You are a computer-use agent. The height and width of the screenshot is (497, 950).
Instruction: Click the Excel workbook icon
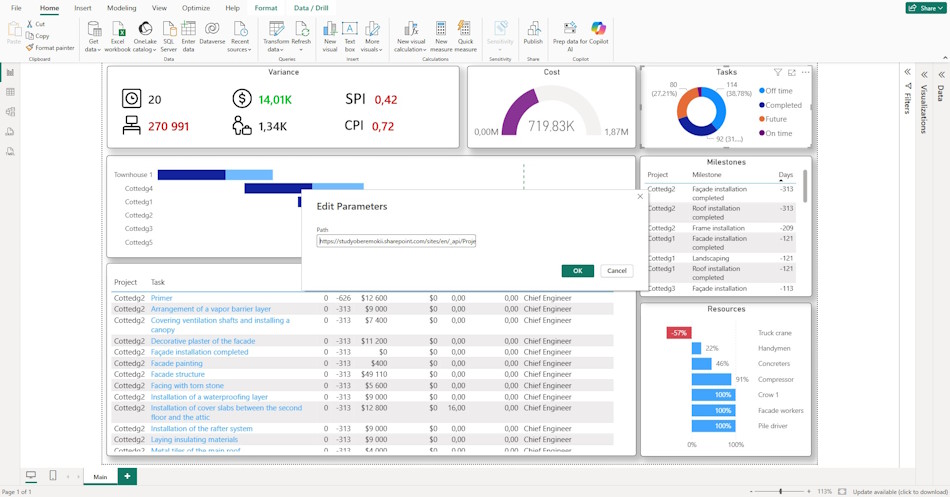(118, 36)
